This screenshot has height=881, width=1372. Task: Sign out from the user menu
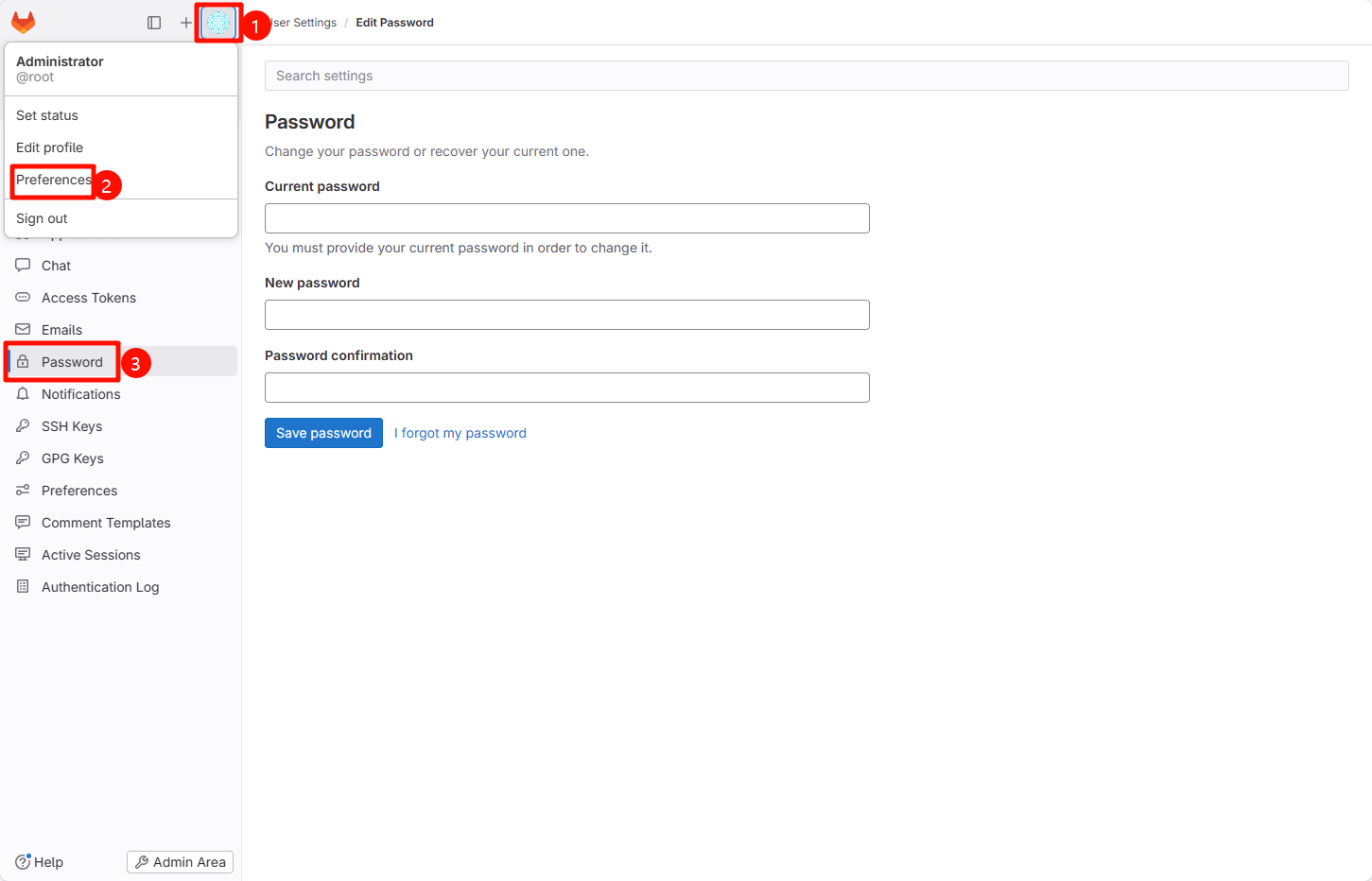43,218
